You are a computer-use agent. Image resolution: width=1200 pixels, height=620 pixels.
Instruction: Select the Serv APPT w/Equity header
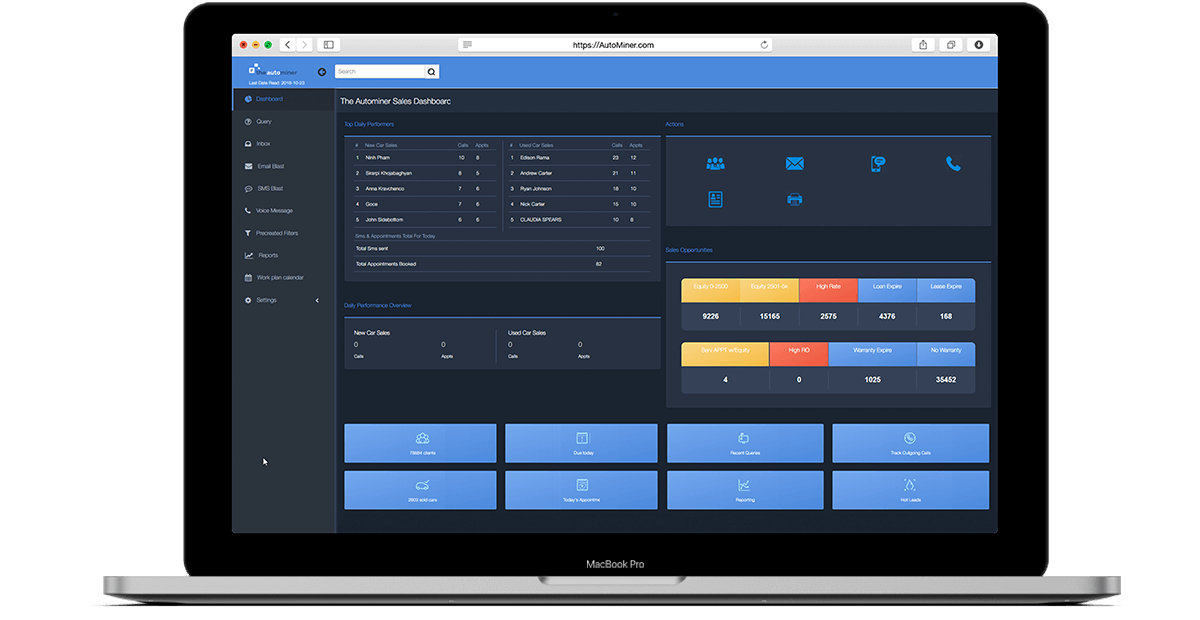[725, 354]
